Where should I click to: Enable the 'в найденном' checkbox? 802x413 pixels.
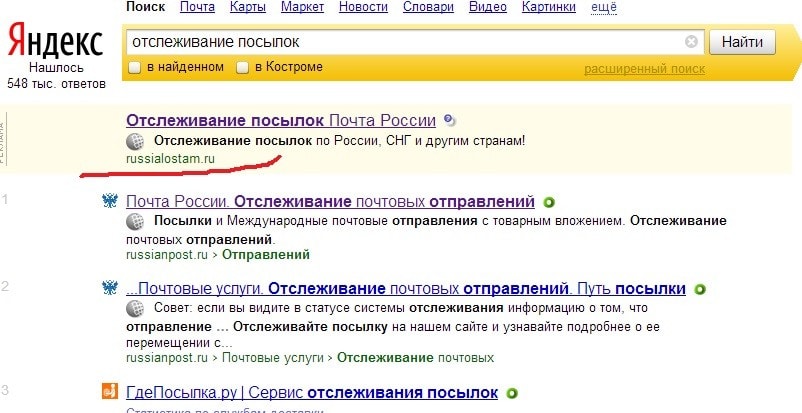(x=134, y=68)
